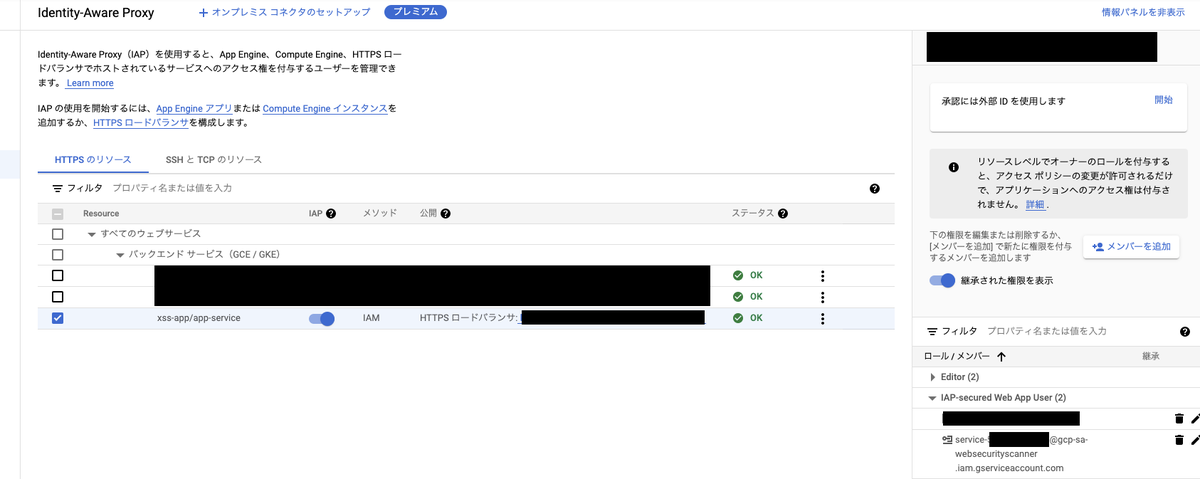Switch to SSH と TCP のリソース tab
This screenshot has width=1200, height=479.
pos(214,159)
